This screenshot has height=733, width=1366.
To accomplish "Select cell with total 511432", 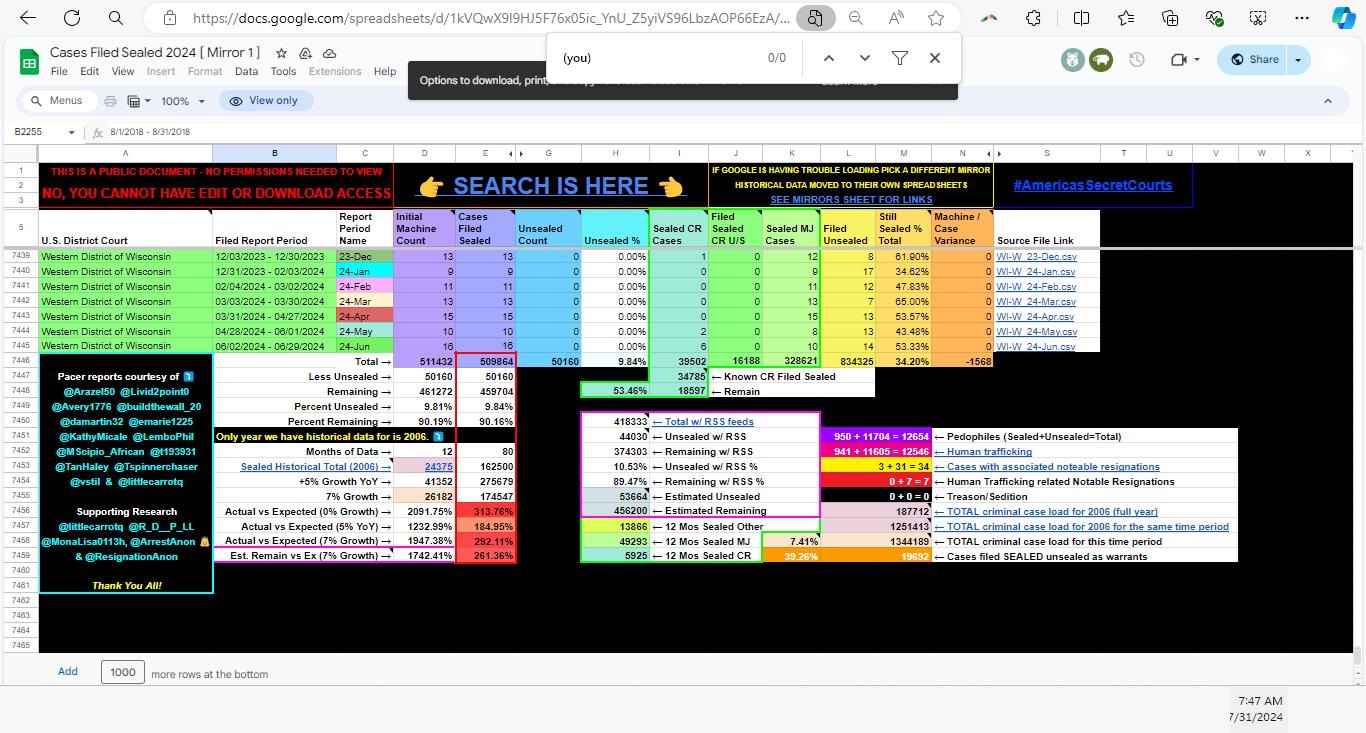I will point(424,362).
